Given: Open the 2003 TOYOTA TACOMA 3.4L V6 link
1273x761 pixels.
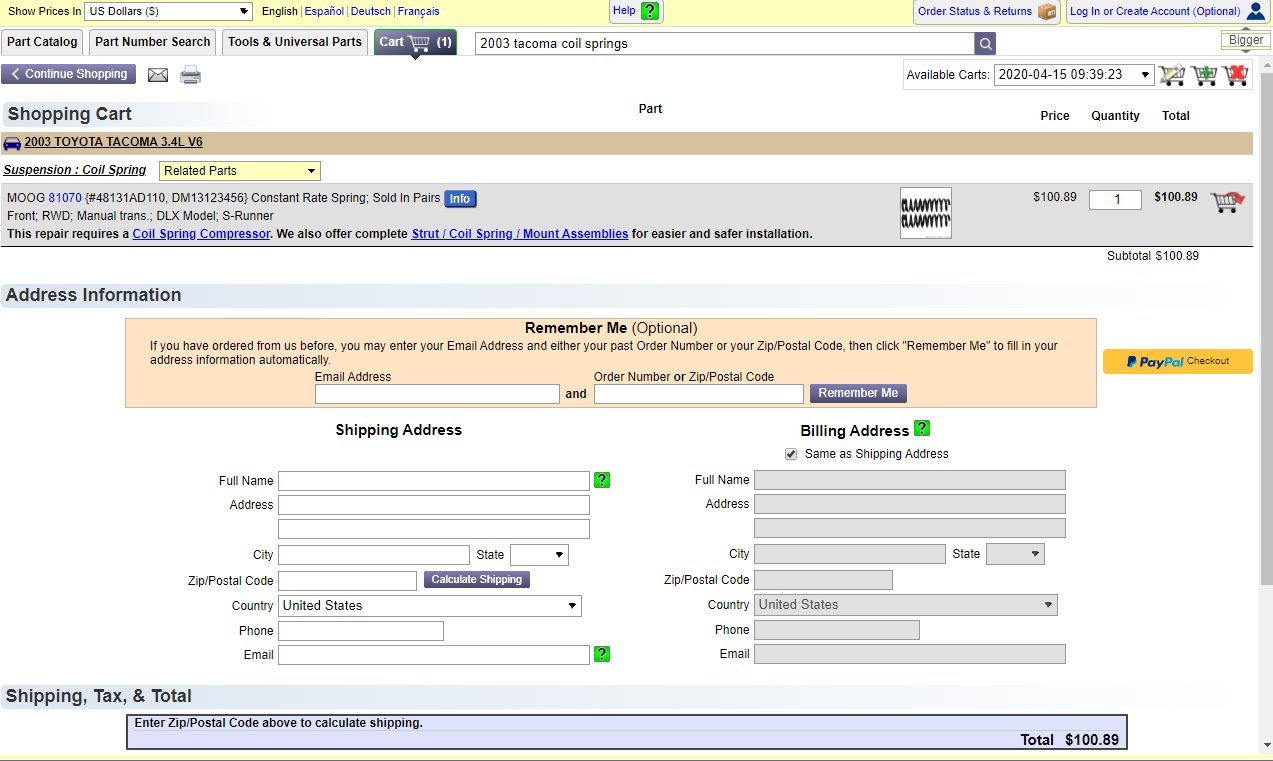Looking at the screenshot, I should [113, 143].
